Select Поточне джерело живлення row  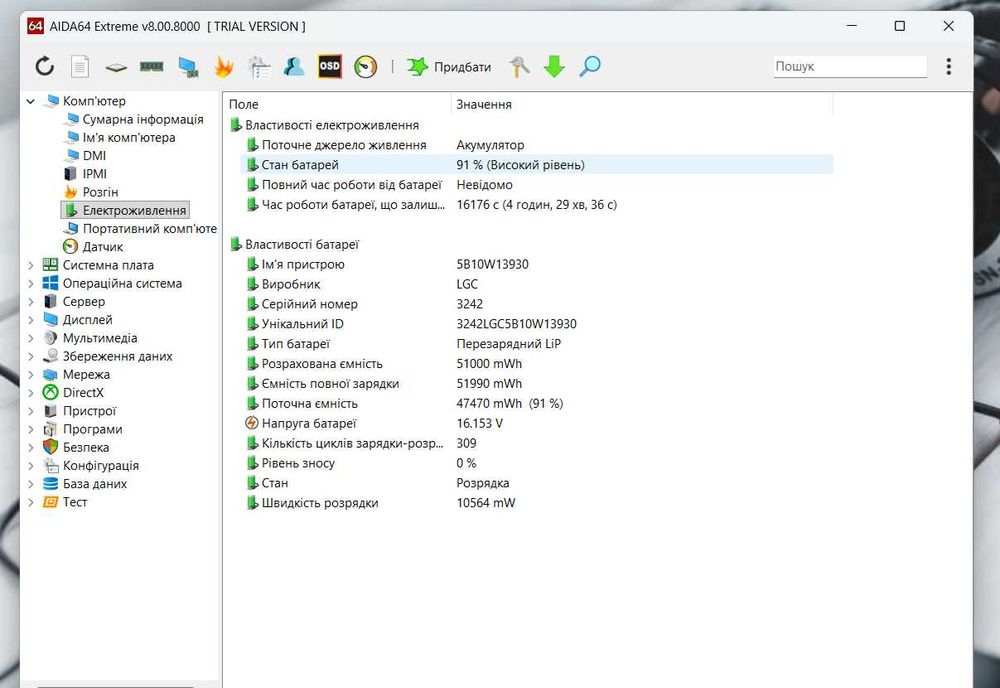(537, 145)
